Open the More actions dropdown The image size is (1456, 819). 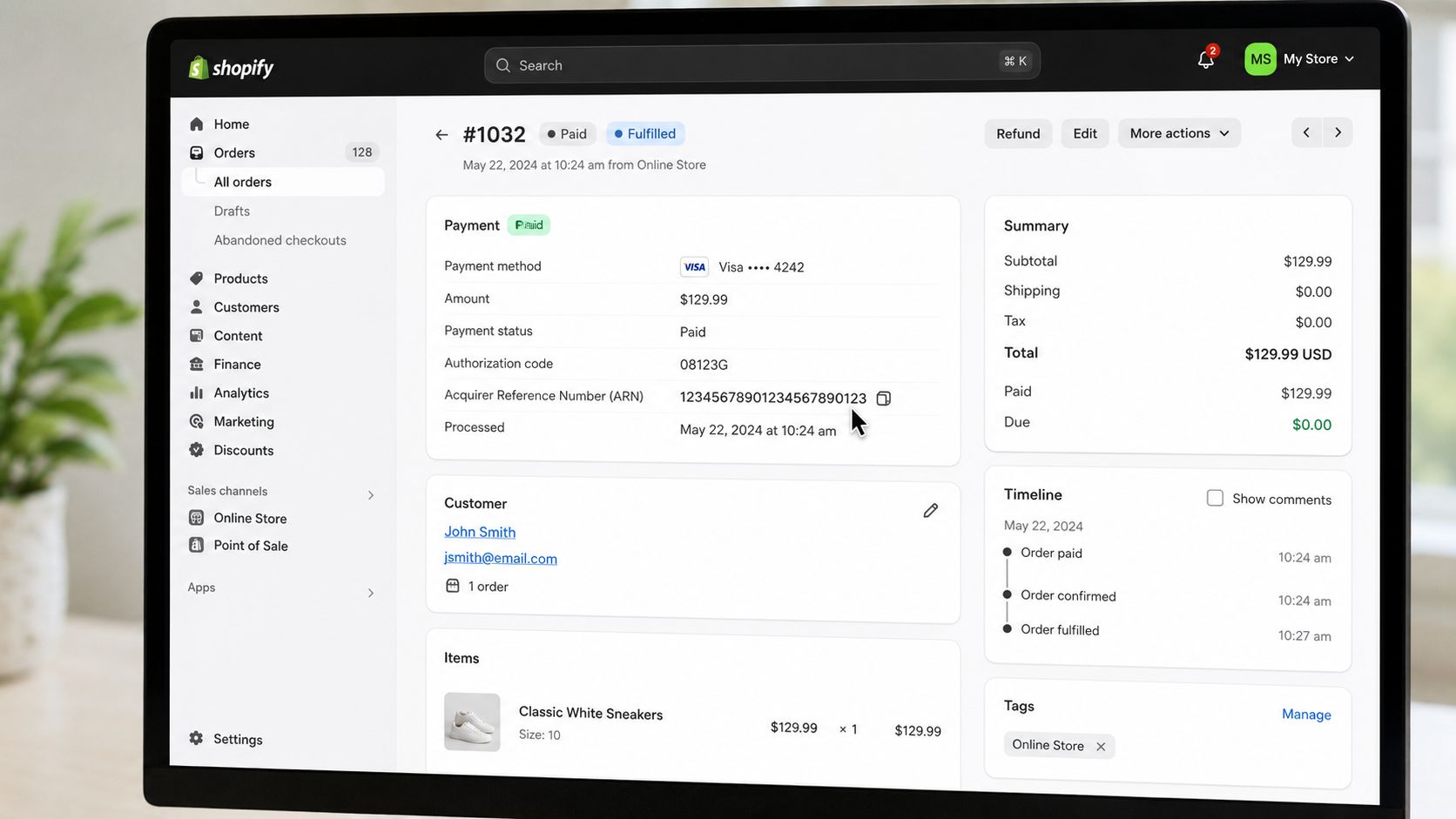(x=1179, y=133)
